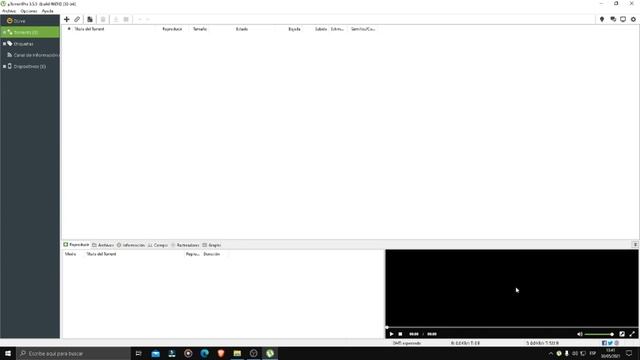Screen dimensions: 640x360
Task: Switch to the Rastreadores tab
Action: point(185,245)
